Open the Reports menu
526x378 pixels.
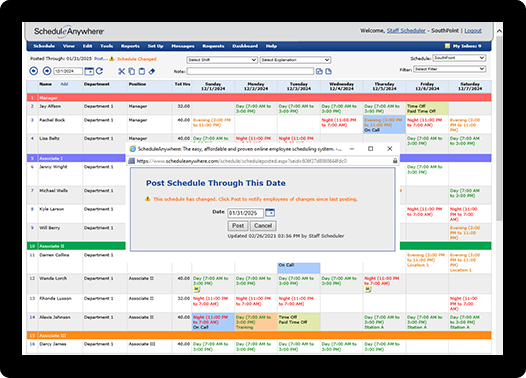click(130, 46)
